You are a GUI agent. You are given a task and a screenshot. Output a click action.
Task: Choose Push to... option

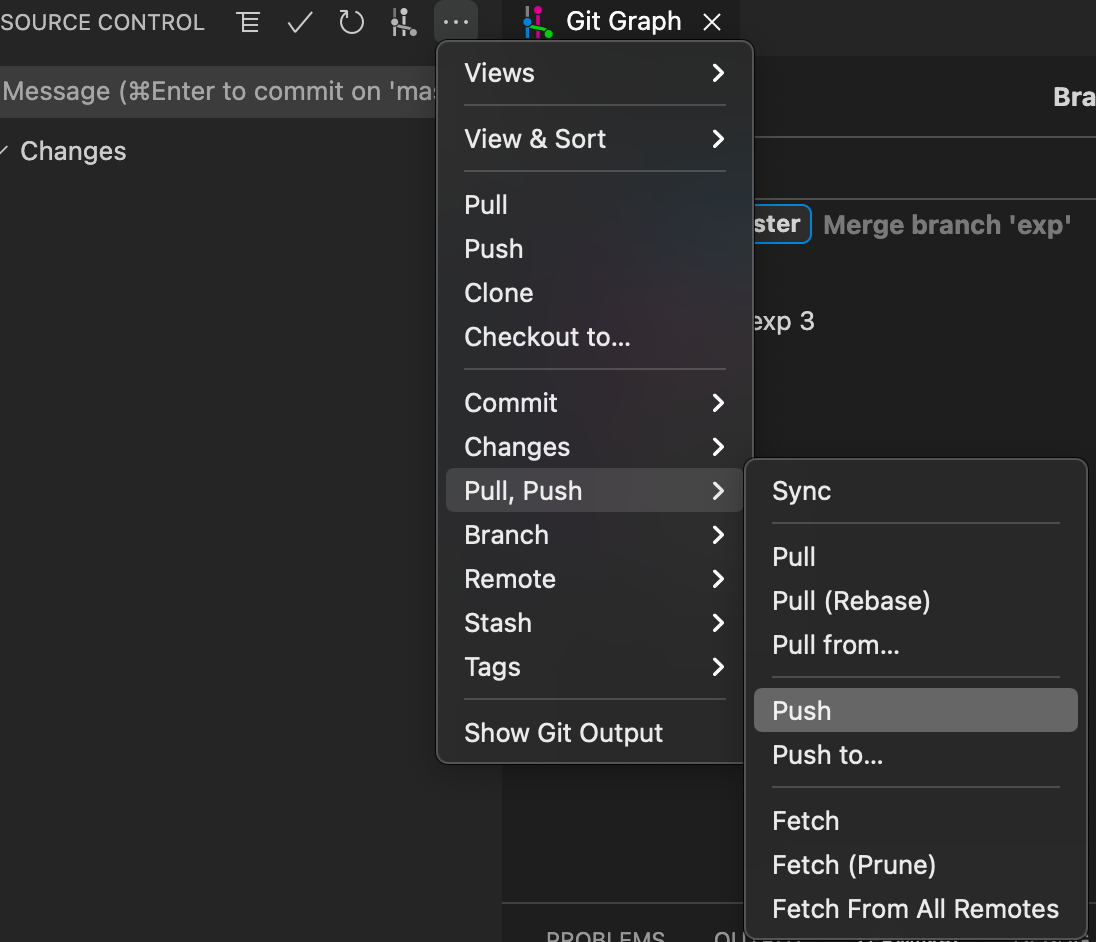point(916,755)
